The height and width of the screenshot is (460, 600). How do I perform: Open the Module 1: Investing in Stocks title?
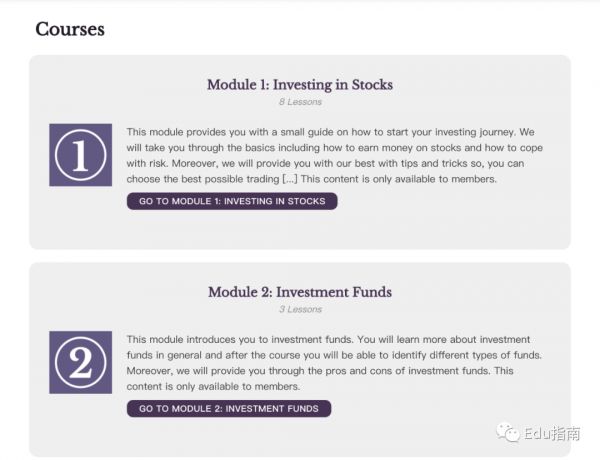(x=299, y=85)
